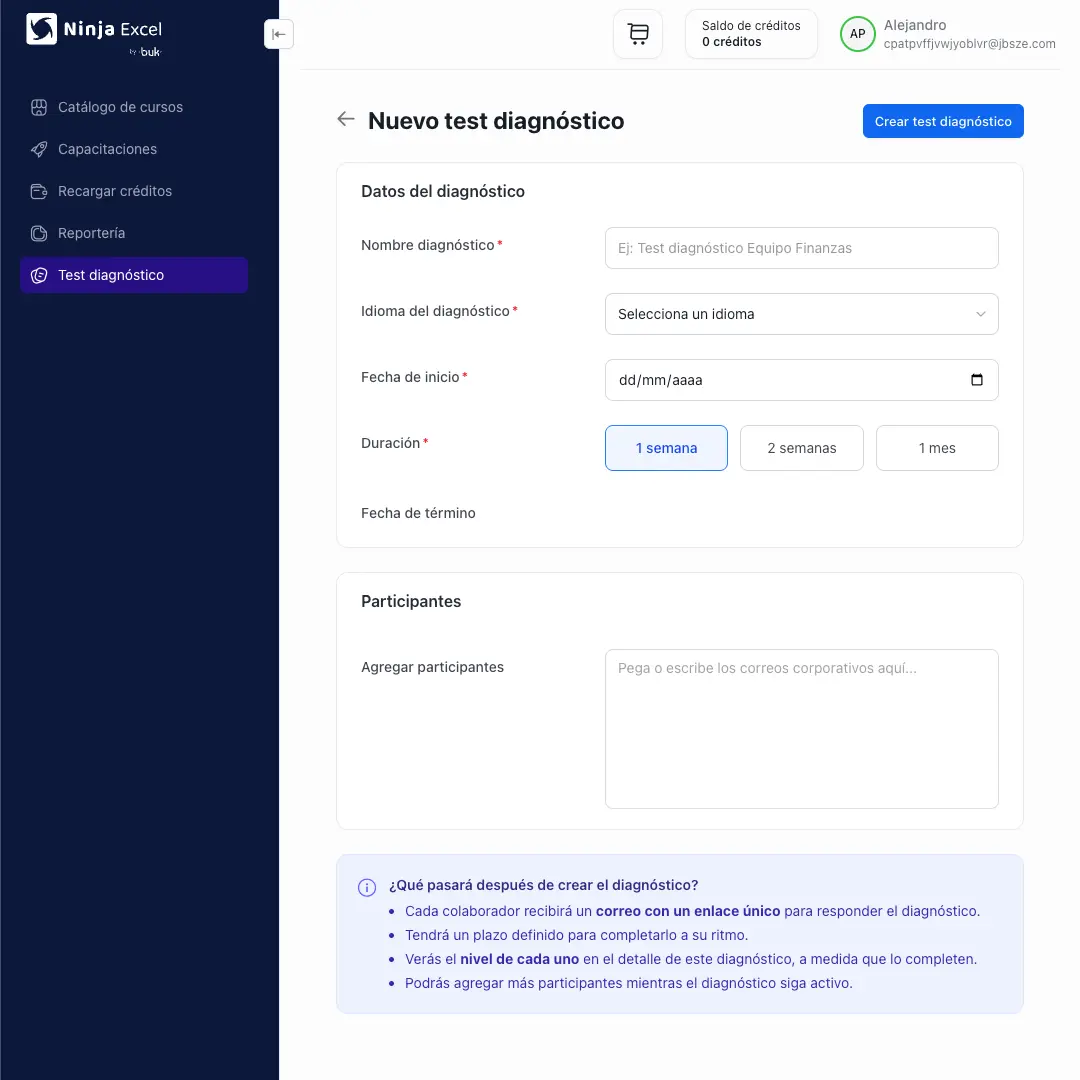This screenshot has width=1080, height=1080.
Task: Click the account email address text
Action: coord(969,43)
